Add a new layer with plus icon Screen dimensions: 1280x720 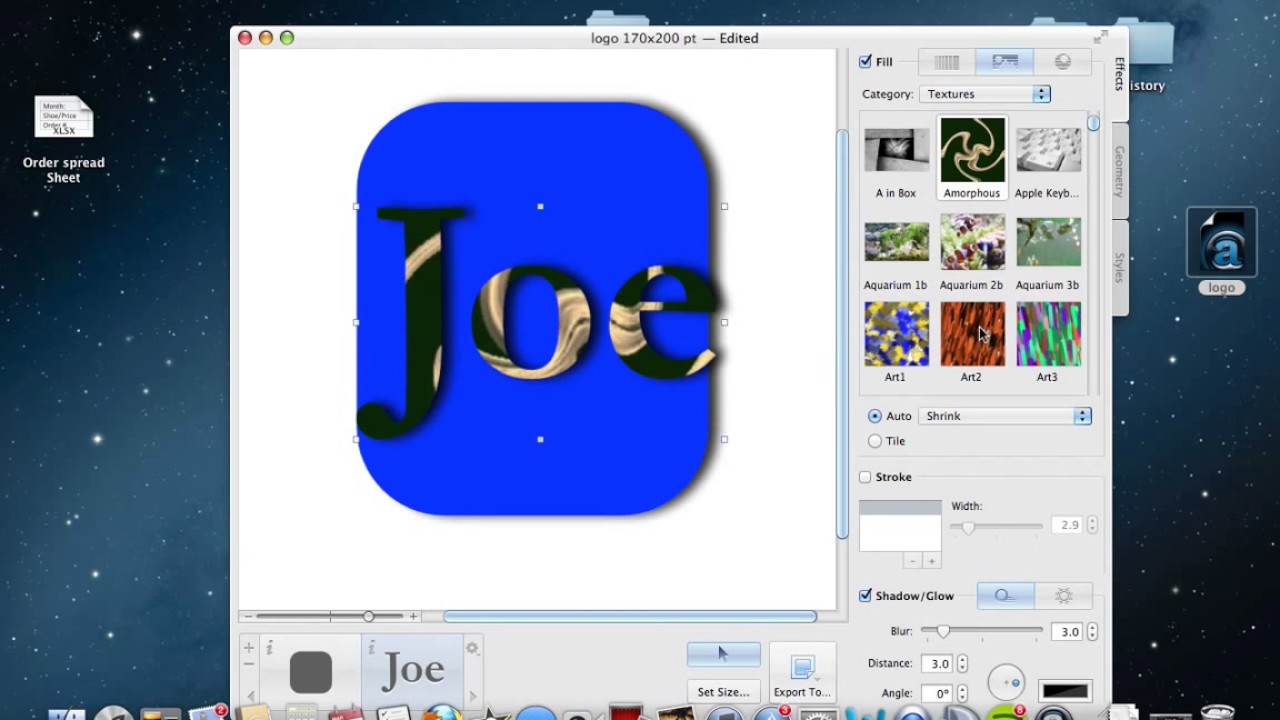click(x=249, y=648)
